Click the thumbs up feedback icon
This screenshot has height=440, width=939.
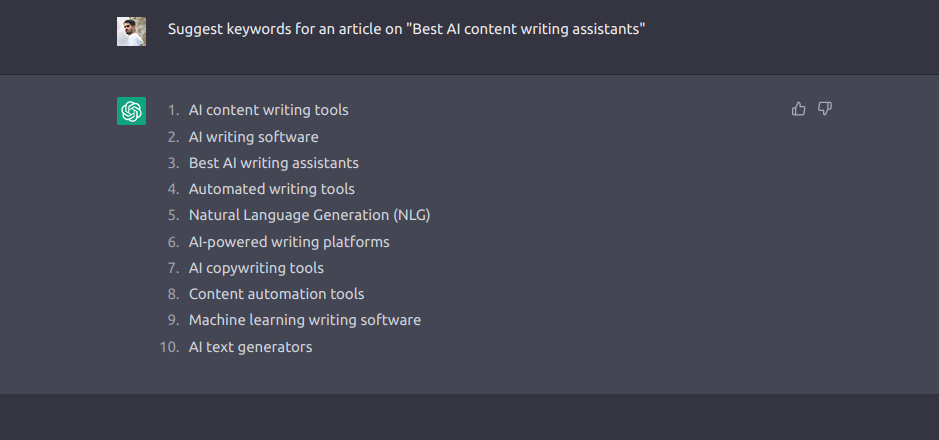[798, 108]
